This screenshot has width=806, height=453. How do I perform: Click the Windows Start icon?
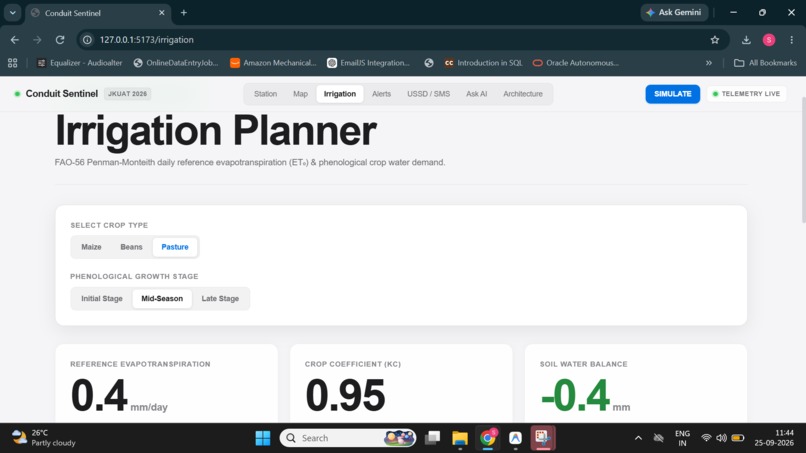(x=263, y=438)
